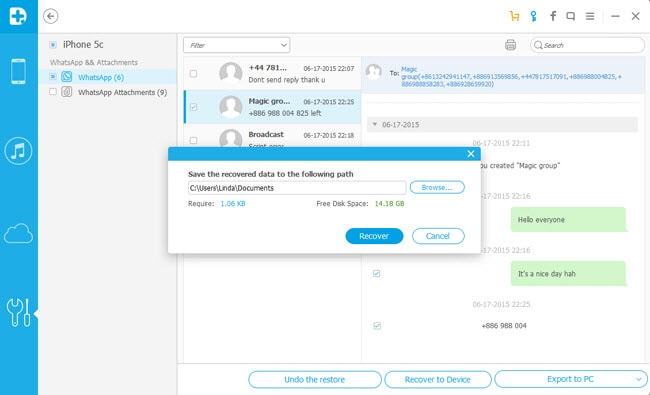Open the hamburger menu icon
Viewport: 650px width, 395px height.
pyautogui.click(x=590, y=16)
